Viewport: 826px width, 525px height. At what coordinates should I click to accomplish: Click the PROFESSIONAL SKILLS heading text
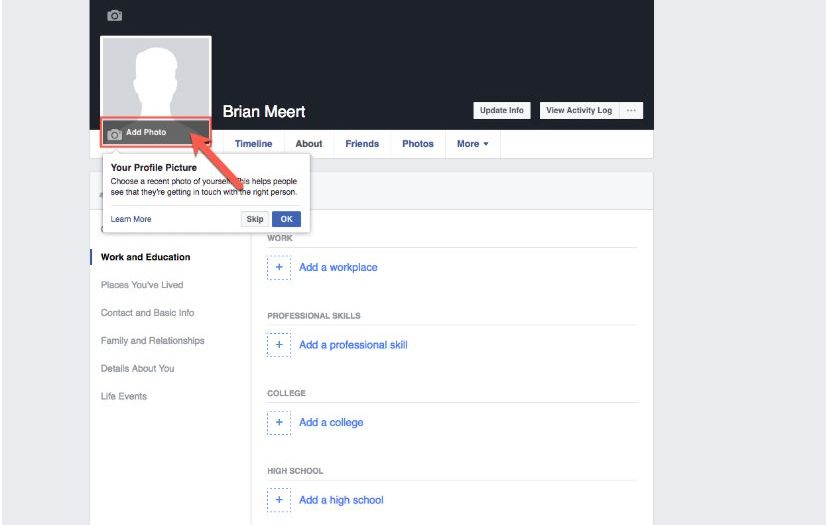314,316
